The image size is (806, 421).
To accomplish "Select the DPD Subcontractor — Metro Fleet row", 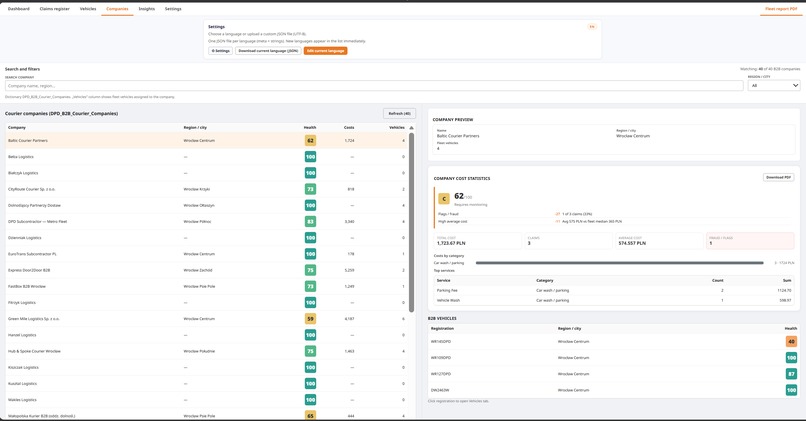I will [x=207, y=222].
